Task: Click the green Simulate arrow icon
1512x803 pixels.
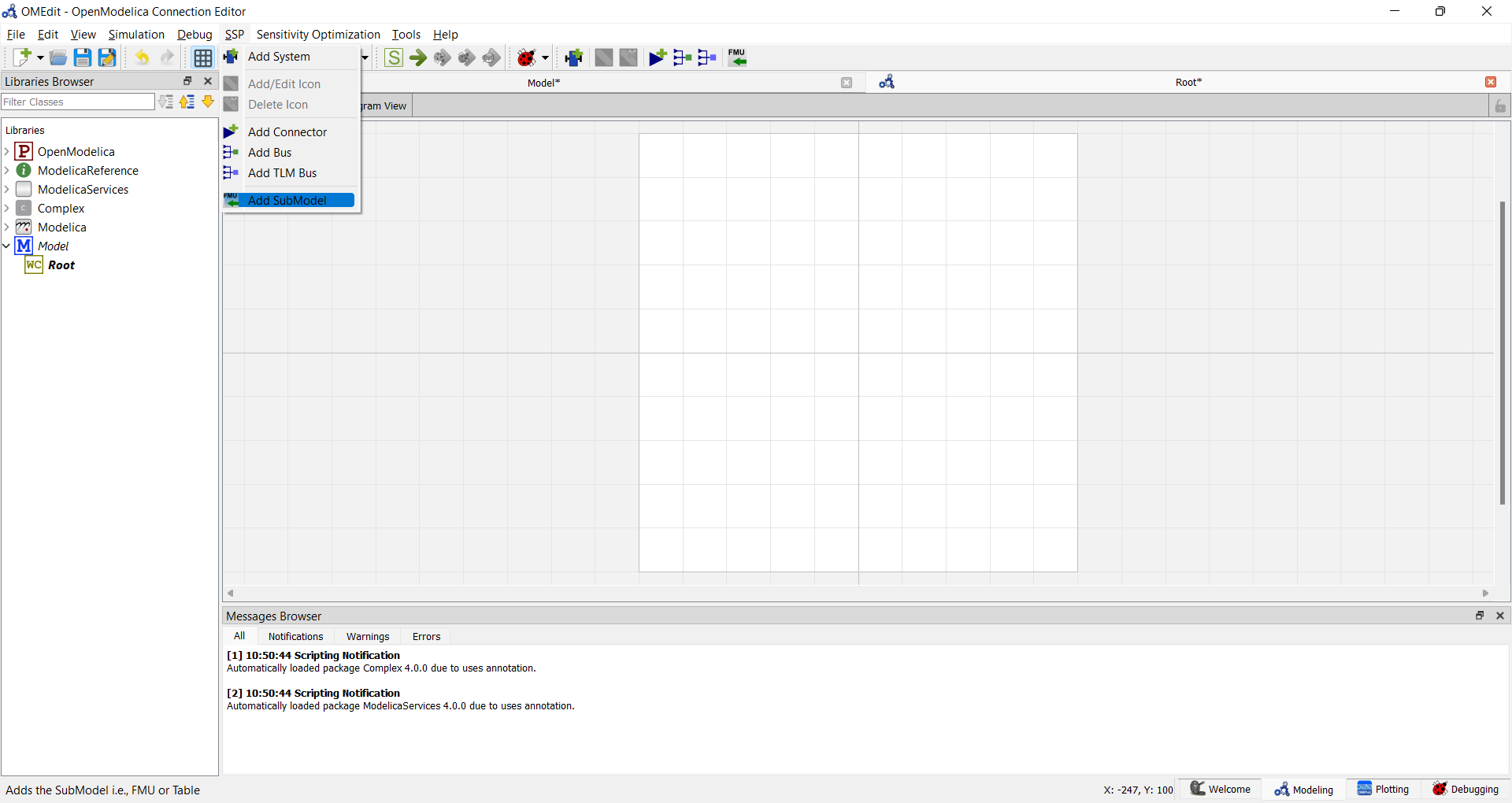Action: [x=418, y=57]
